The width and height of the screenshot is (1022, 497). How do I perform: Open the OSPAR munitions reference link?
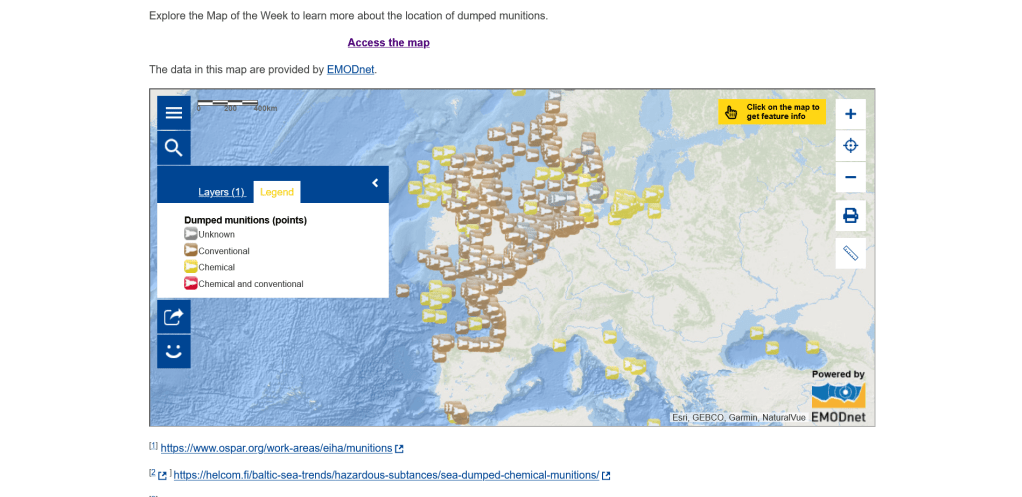[x=276, y=449]
